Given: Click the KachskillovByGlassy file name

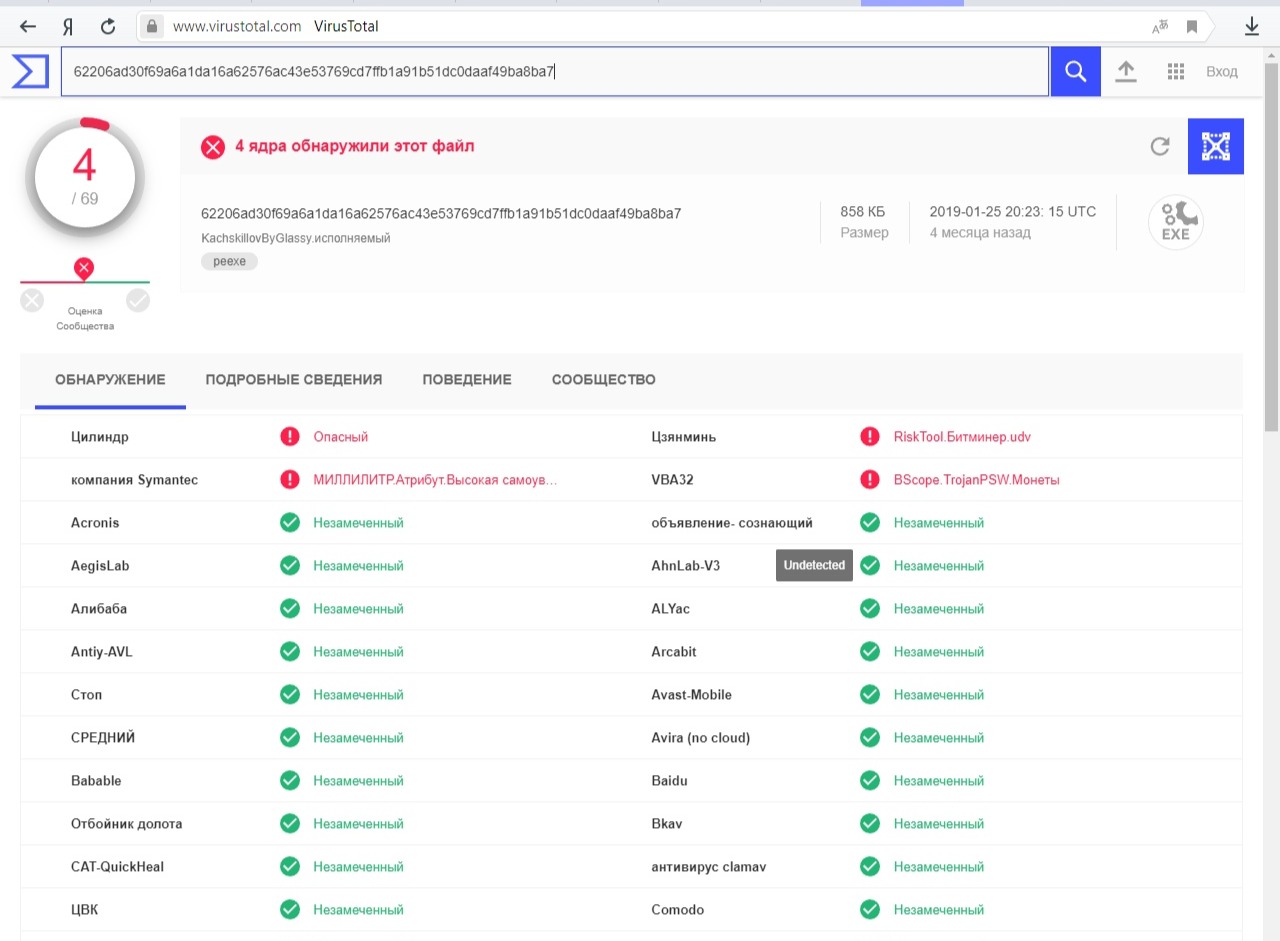Looking at the screenshot, I should (296, 238).
